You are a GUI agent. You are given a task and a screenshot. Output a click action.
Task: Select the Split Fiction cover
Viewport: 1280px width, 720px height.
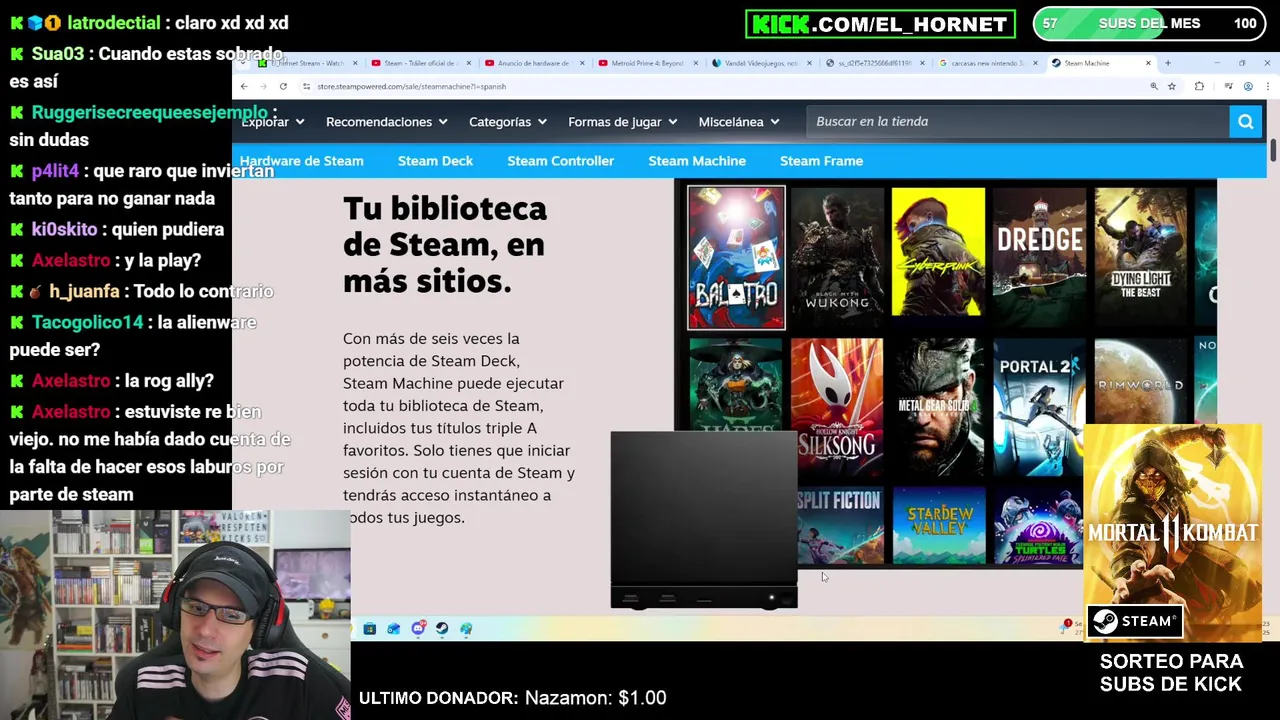coord(840,526)
